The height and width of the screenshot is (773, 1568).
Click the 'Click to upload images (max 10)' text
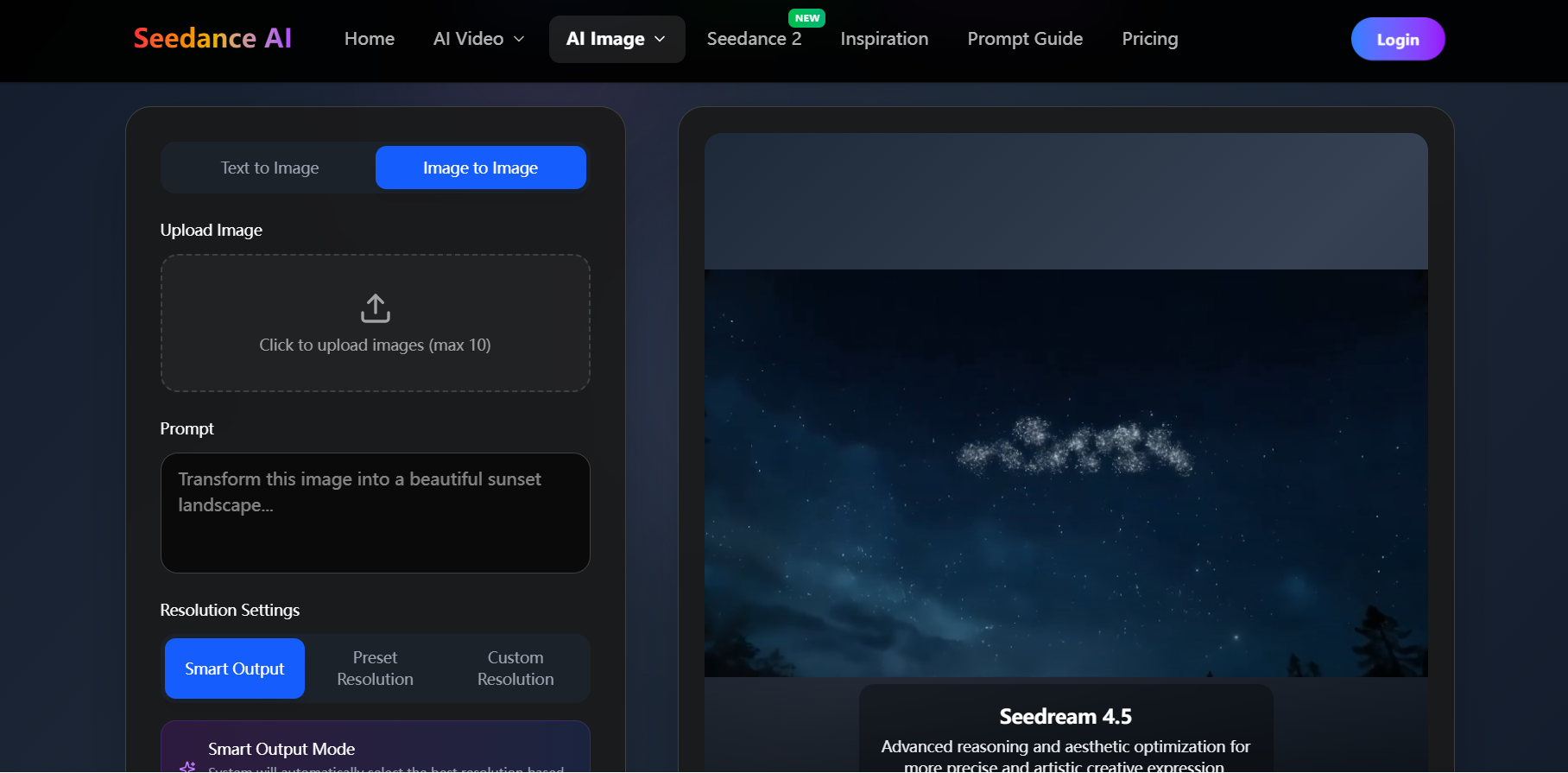(375, 345)
